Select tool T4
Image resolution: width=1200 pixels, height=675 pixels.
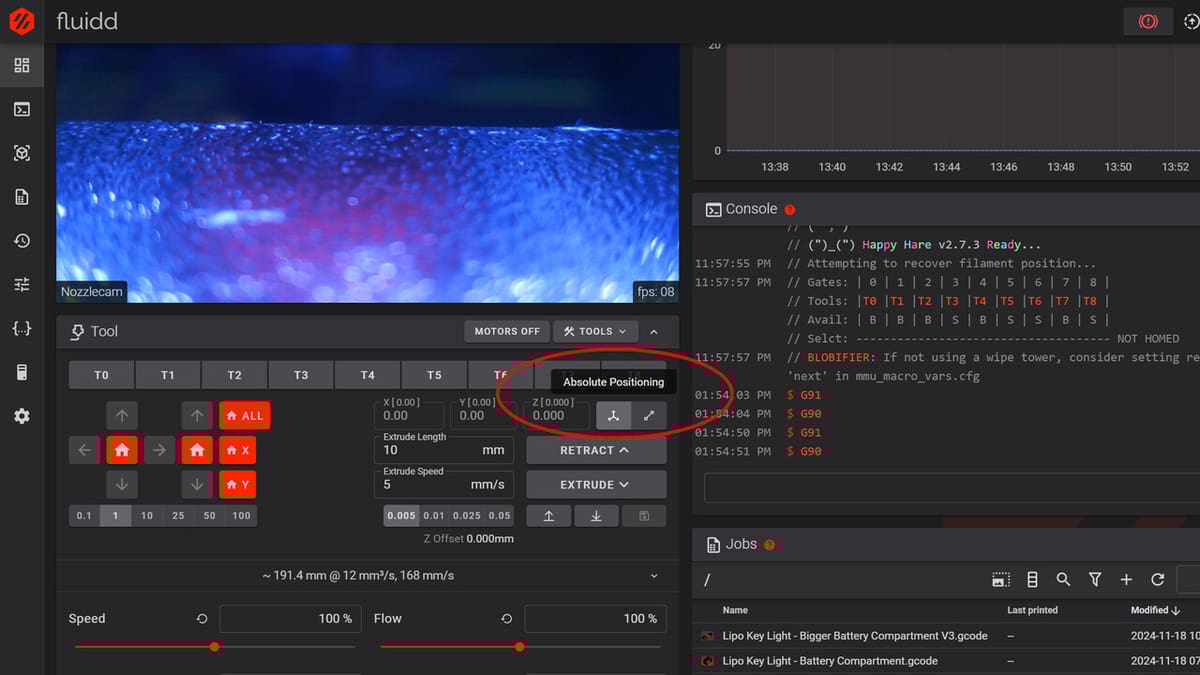[x=367, y=375]
